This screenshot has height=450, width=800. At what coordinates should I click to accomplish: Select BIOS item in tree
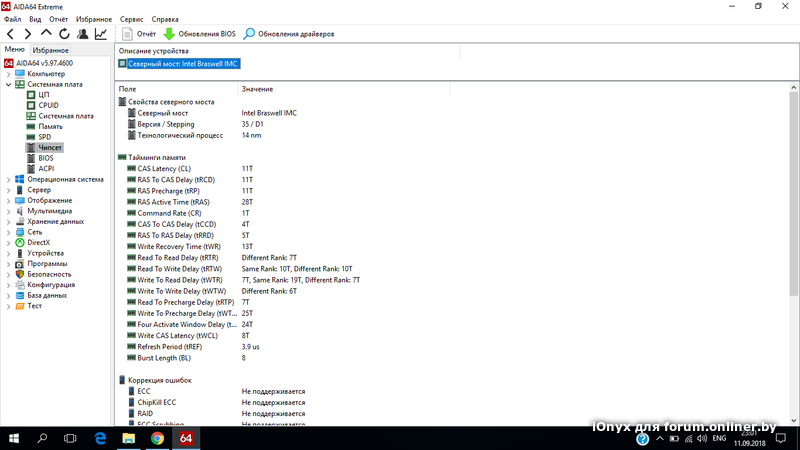pyautogui.click(x=46, y=158)
